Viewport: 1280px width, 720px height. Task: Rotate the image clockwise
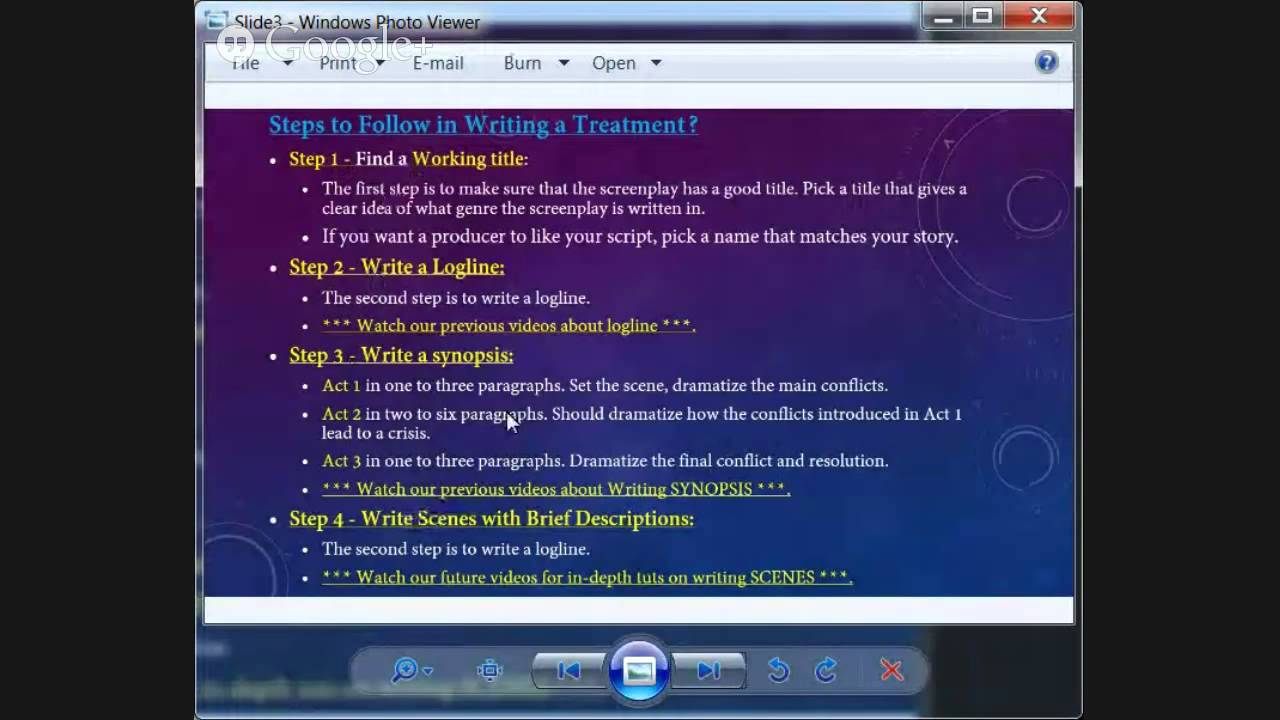coord(826,670)
